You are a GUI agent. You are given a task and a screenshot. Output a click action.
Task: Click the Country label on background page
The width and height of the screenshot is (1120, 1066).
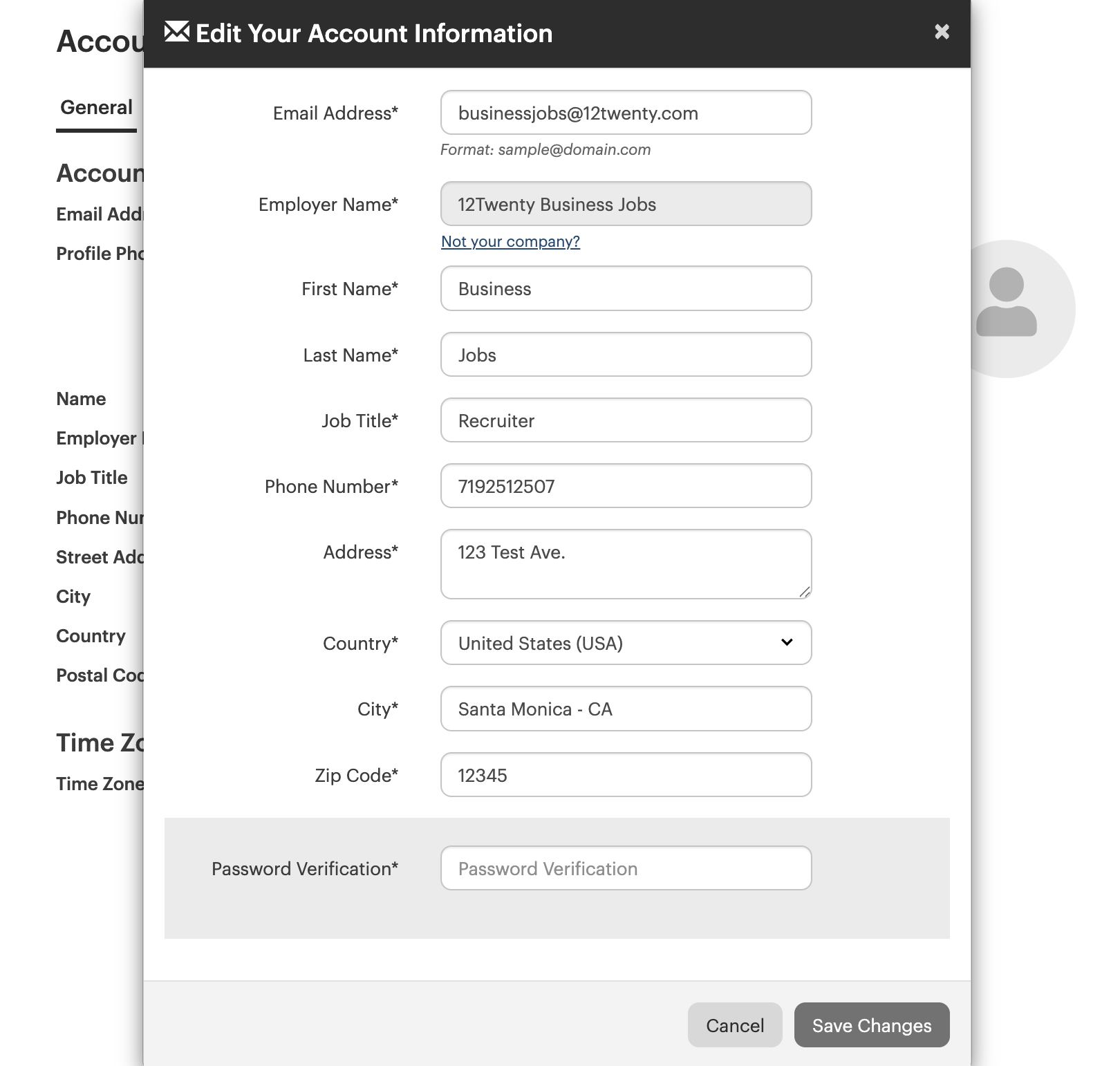[91, 636]
